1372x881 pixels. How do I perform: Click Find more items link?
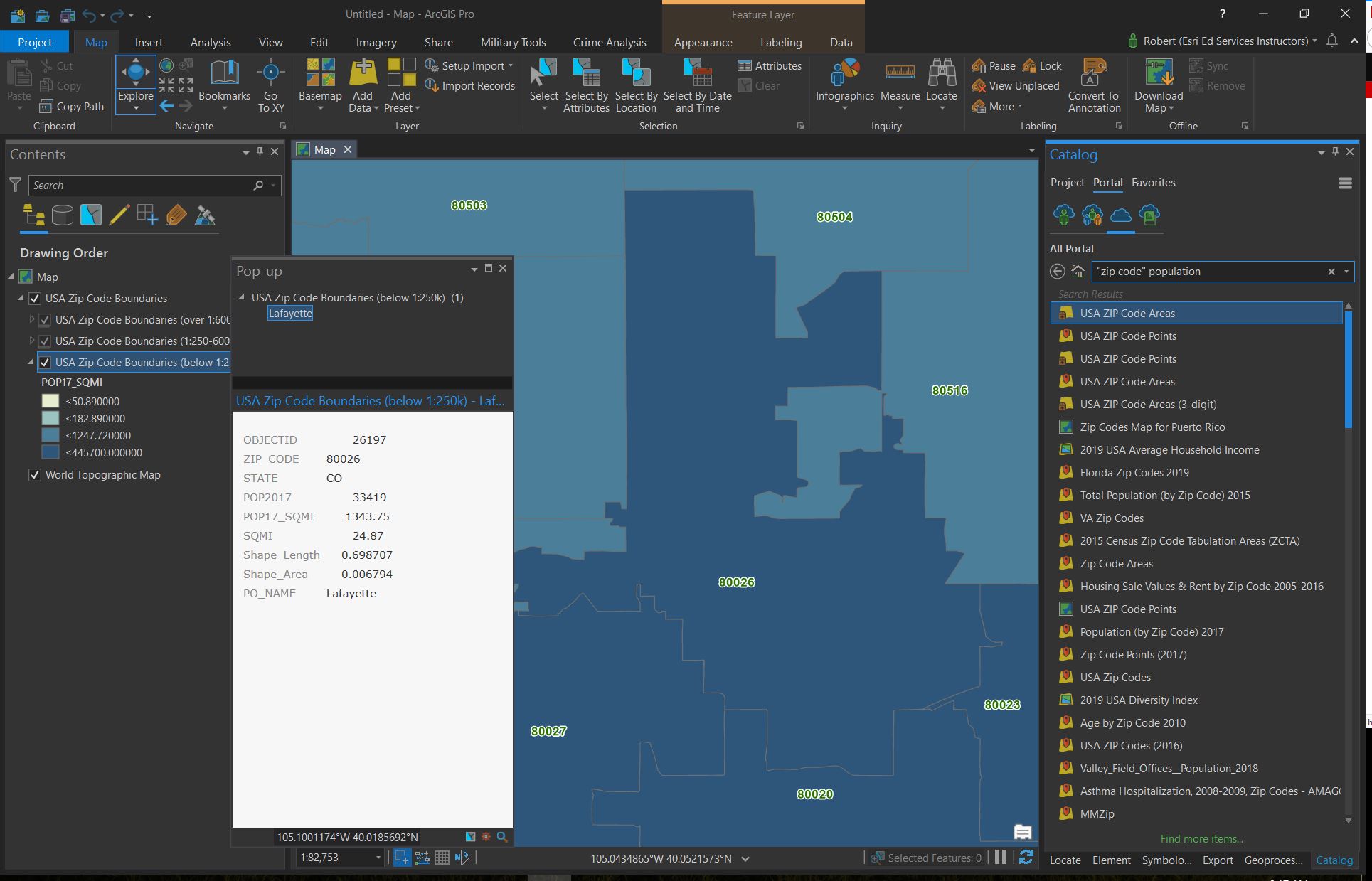(x=1201, y=838)
